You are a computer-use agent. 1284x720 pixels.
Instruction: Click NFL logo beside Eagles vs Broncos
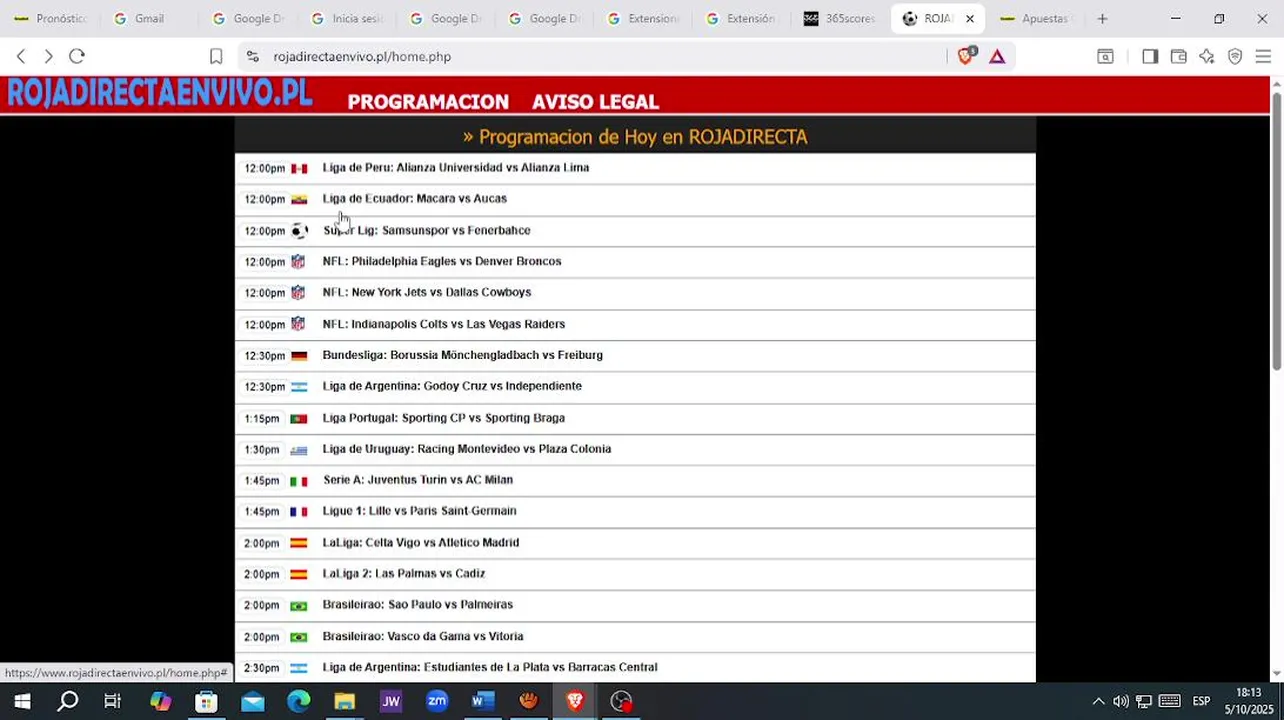[x=298, y=261]
